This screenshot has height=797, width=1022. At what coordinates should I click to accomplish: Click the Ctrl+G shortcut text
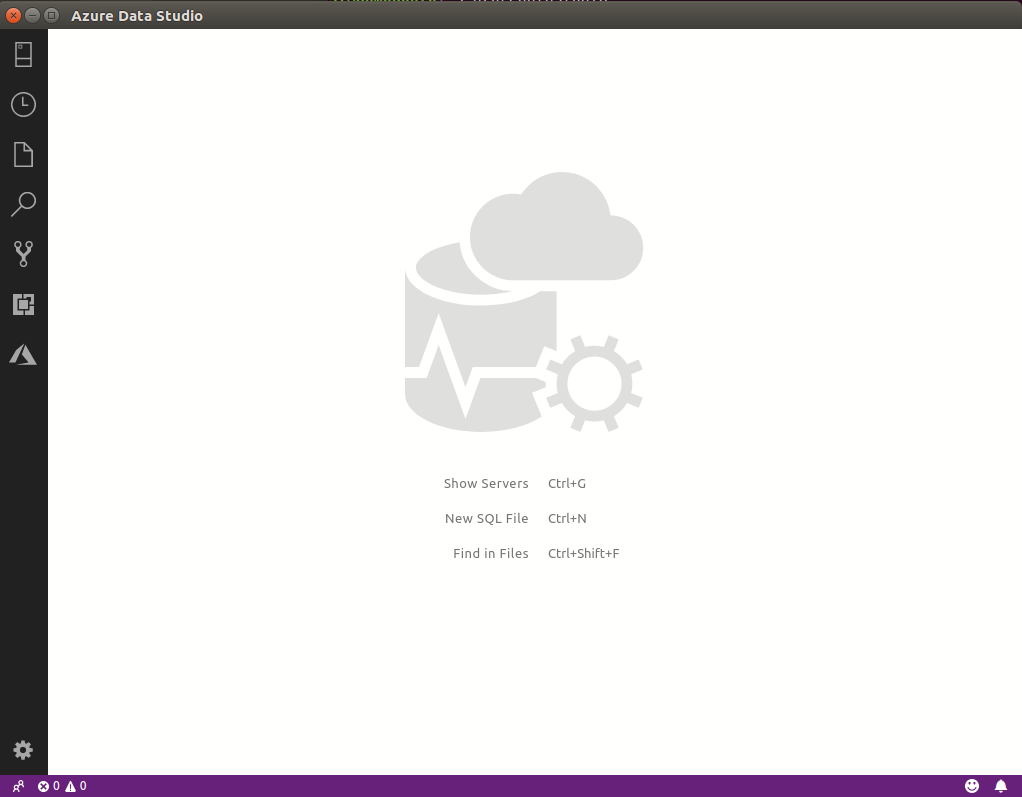coord(567,484)
